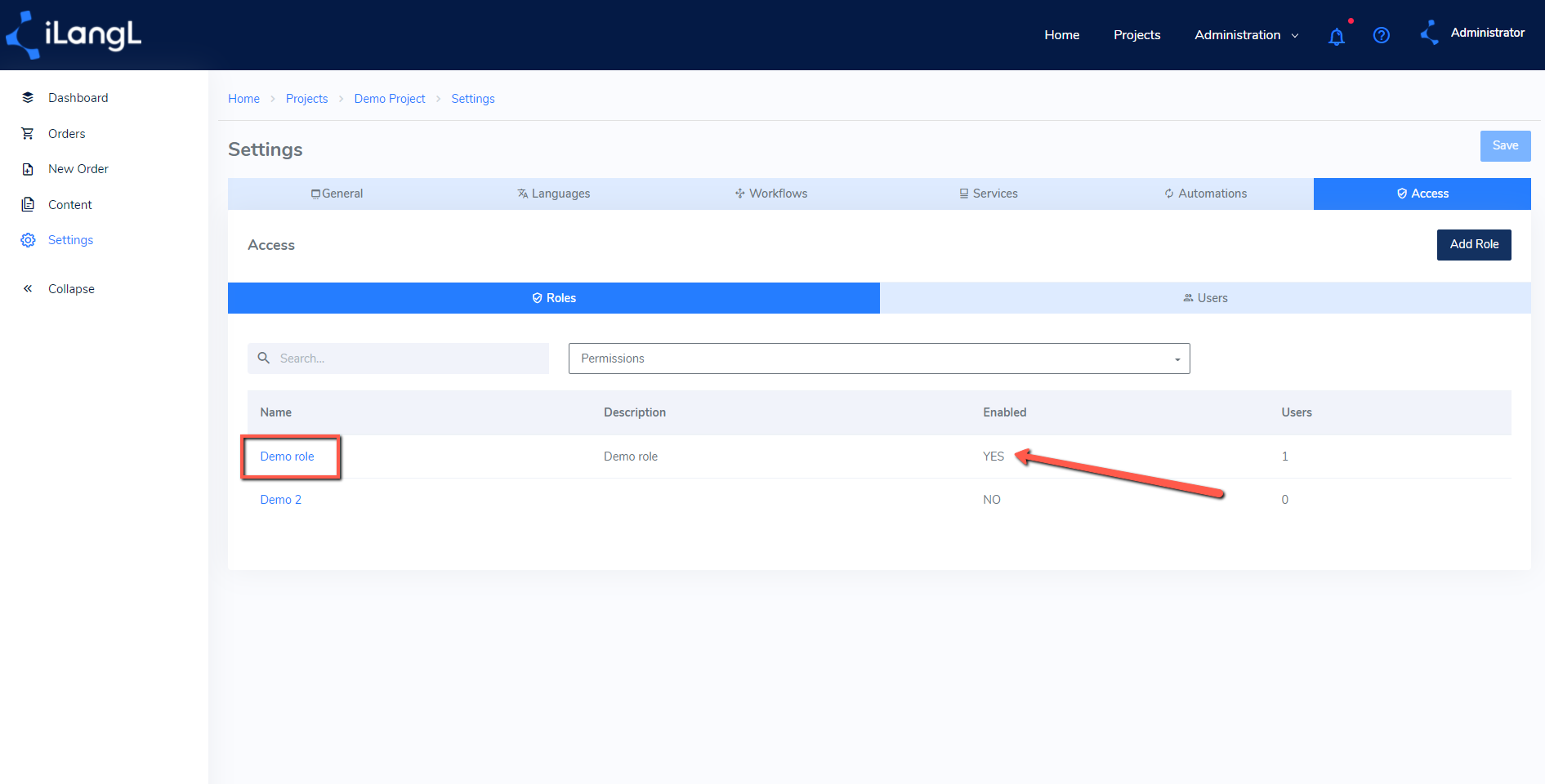Click the Content page icon
Viewport: 1545px width, 784px height.
28,204
